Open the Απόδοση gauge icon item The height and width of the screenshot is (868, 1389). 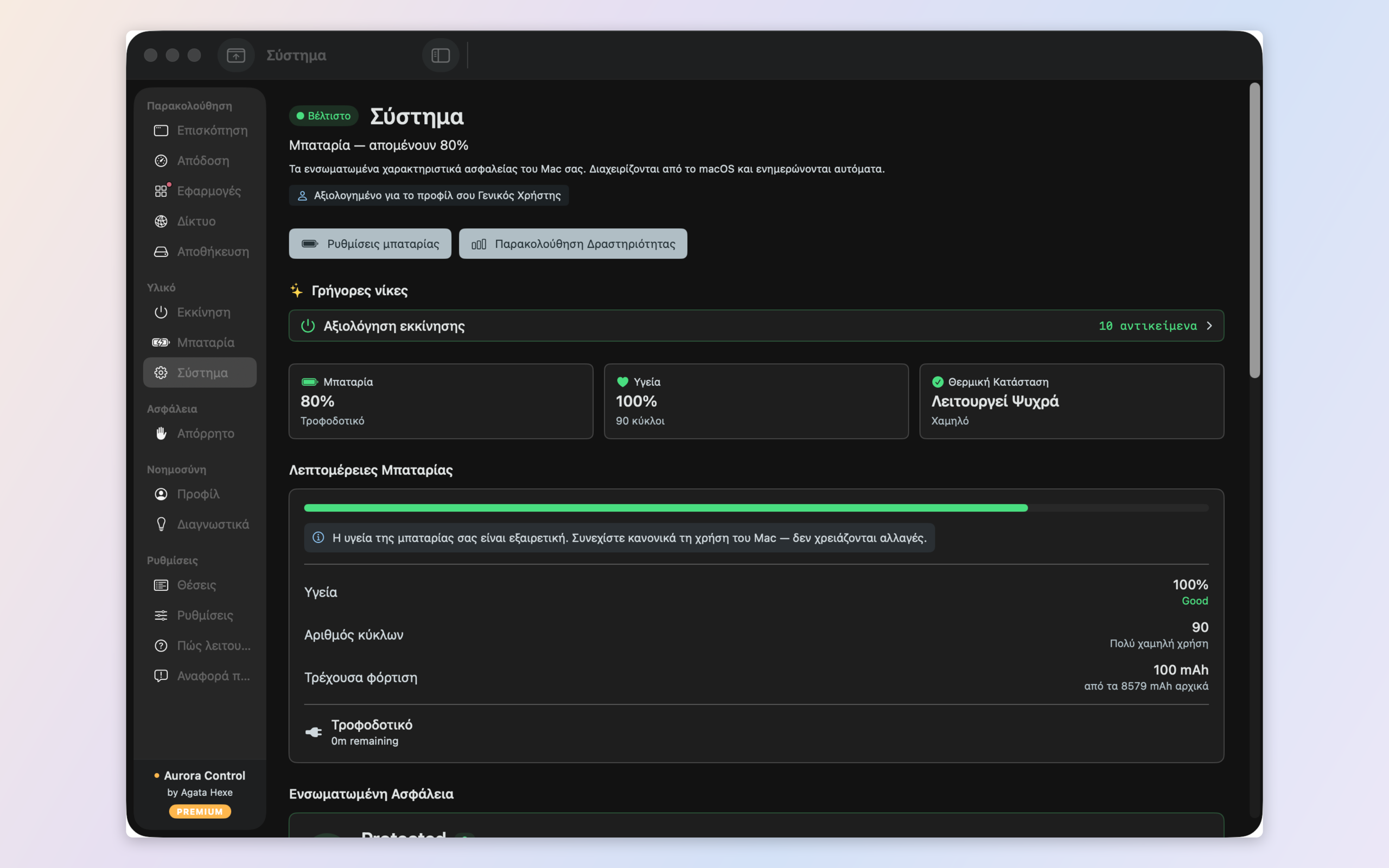161,161
